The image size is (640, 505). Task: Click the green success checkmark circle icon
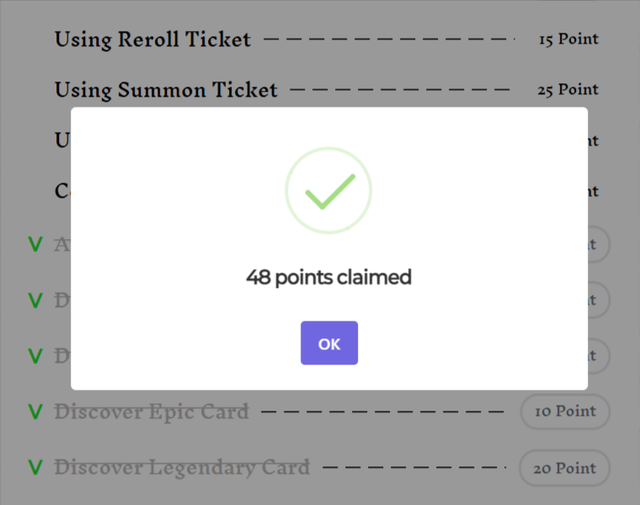pyautogui.click(x=328, y=190)
